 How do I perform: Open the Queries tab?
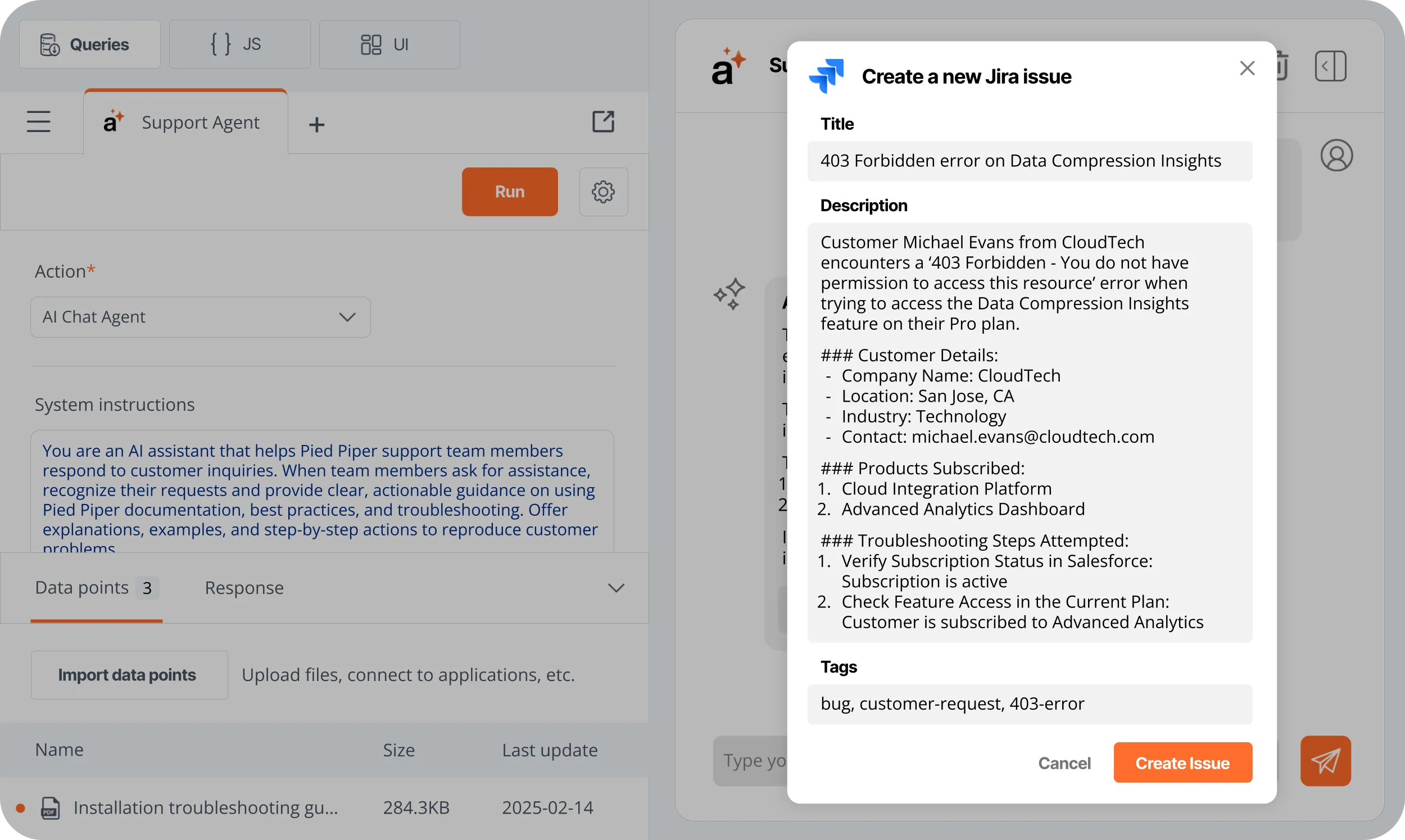pyautogui.click(x=89, y=44)
